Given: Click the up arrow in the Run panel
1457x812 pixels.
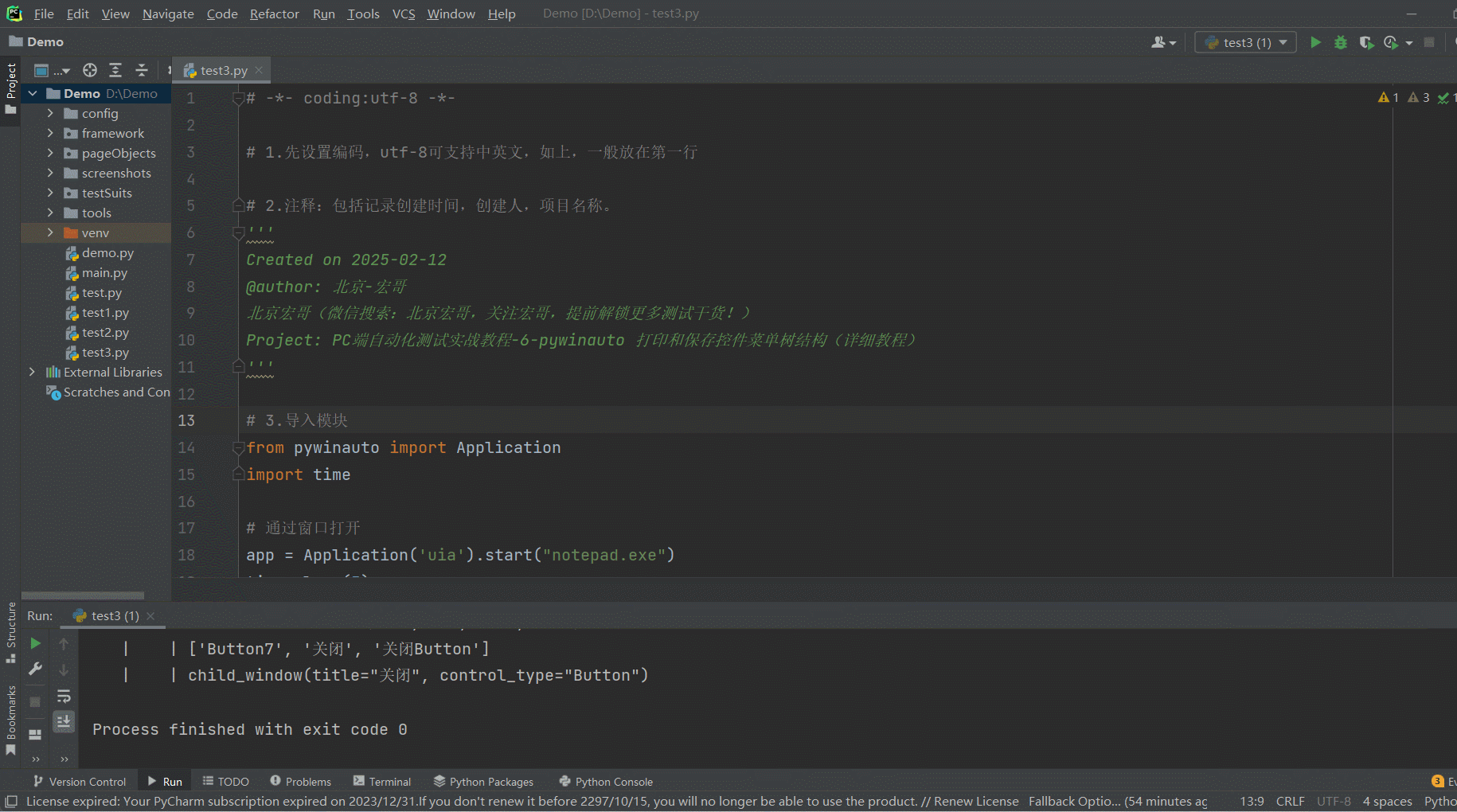Looking at the screenshot, I should 64,643.
